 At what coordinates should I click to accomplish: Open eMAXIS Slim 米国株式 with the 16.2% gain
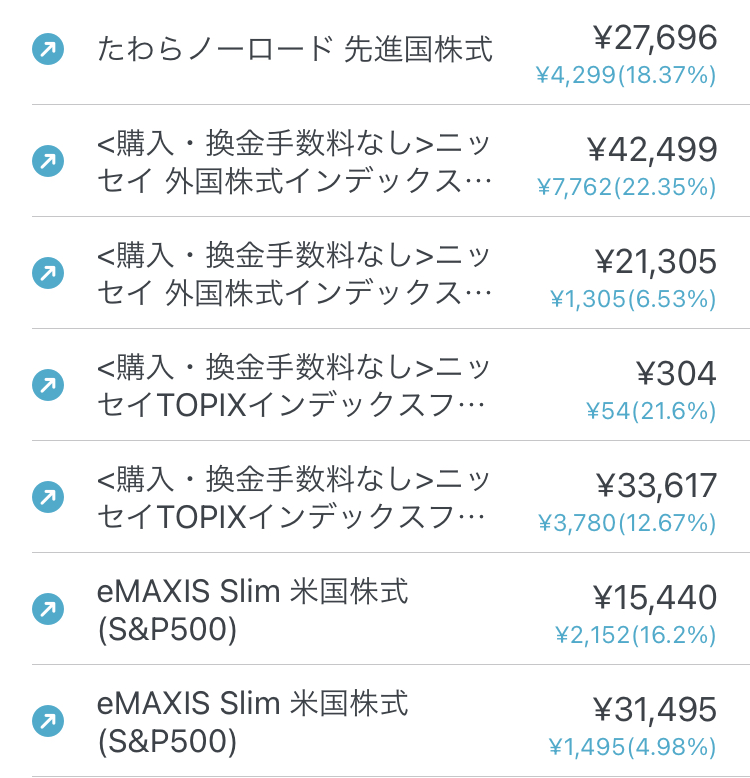[252, 610]
